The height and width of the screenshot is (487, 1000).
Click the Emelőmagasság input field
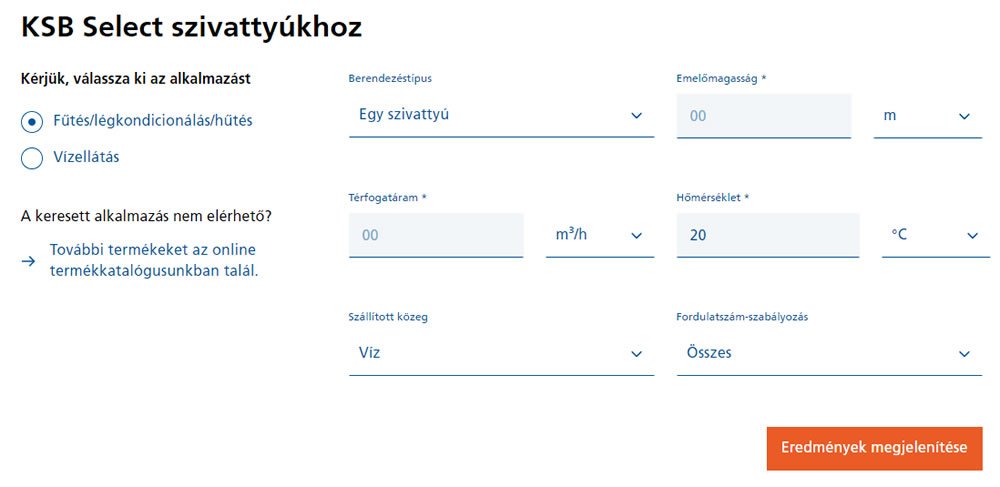pos(763,116)
